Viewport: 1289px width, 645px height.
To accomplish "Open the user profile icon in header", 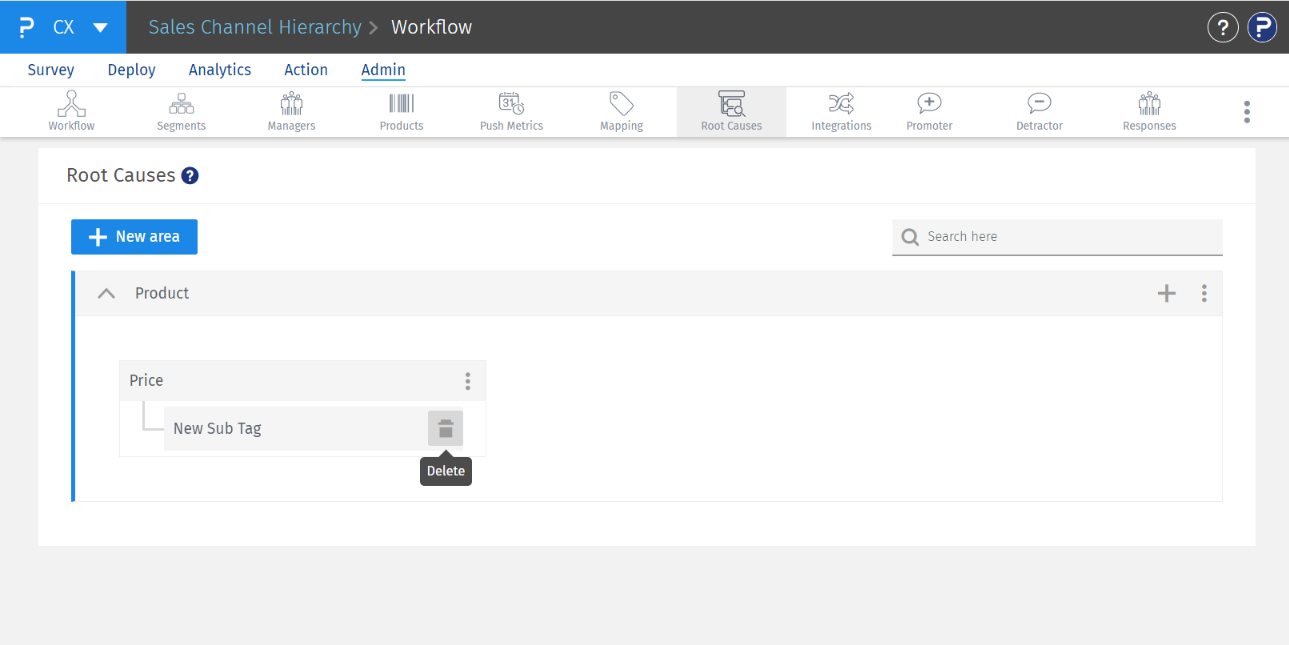I will pyautogui.click(x=1262, y=27).
